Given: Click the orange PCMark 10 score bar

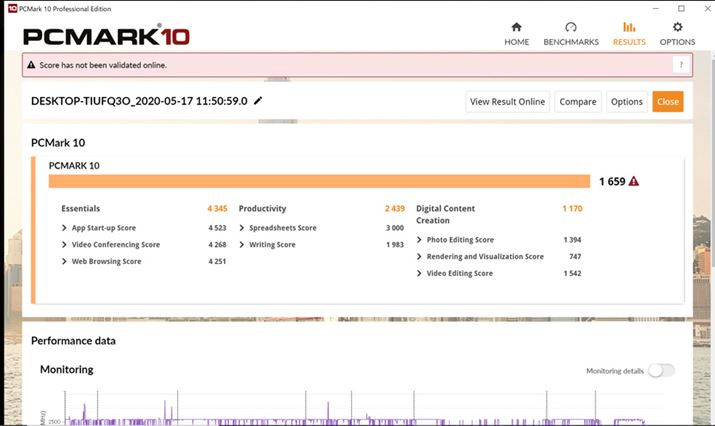Looking at the screenshot, I should 320,181.
